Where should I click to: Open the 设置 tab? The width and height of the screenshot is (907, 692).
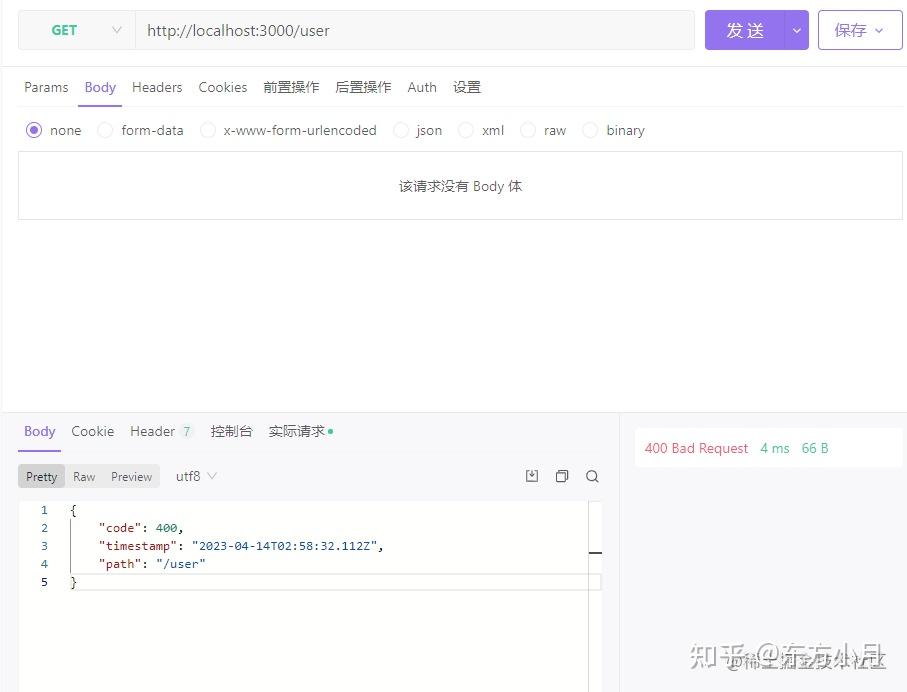pos(467,87)
